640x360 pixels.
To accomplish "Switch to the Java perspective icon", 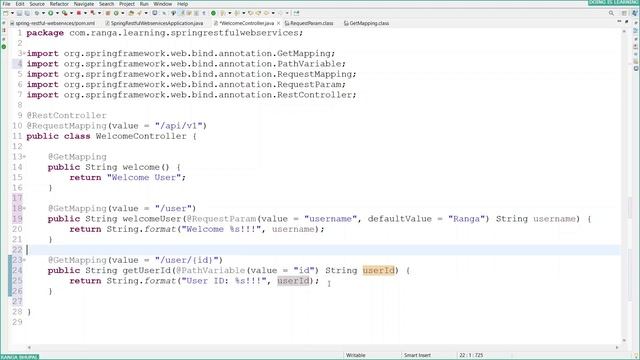I will tap(634, 13).
